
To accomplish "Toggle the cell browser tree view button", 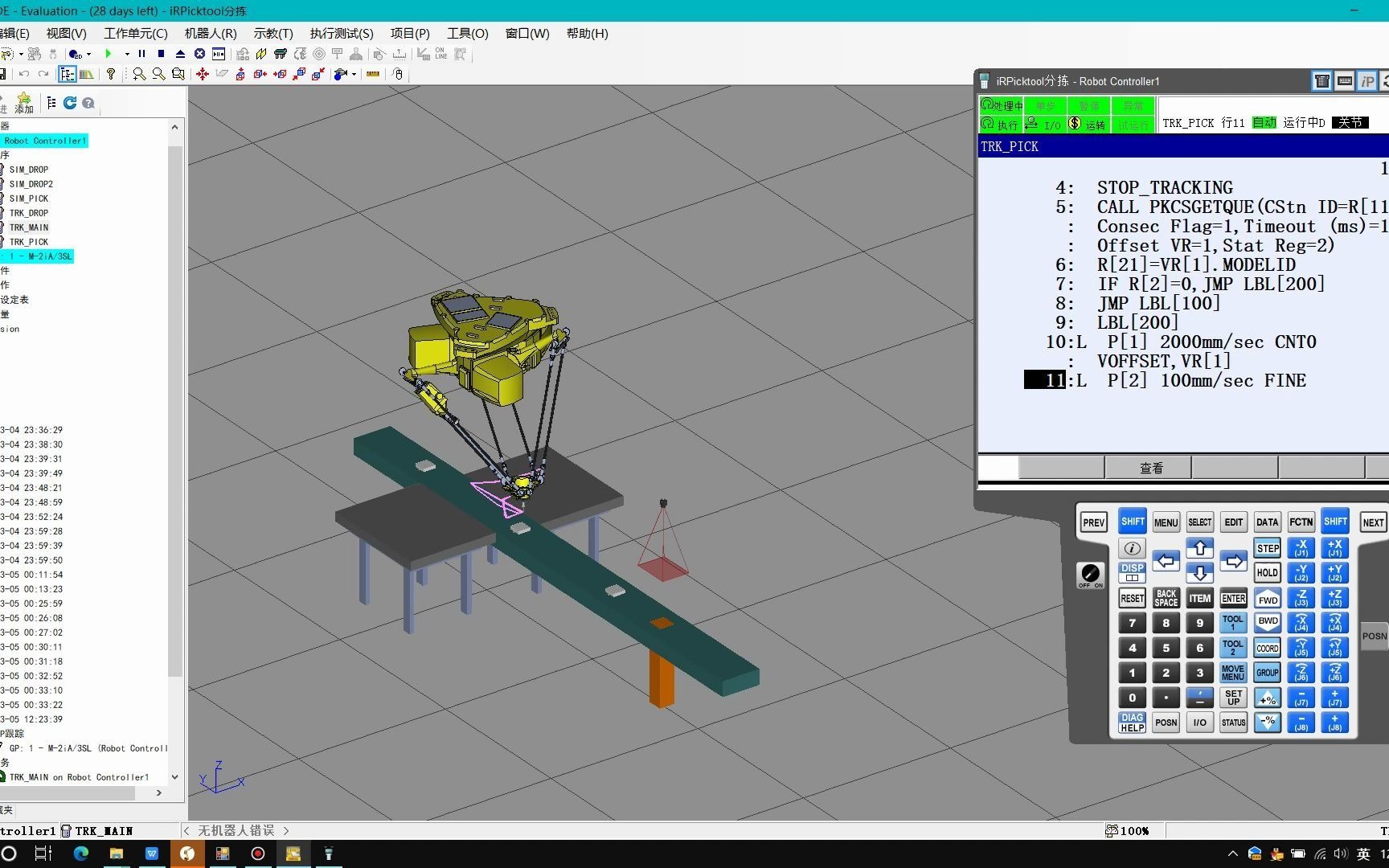I will tap(68, 74).
